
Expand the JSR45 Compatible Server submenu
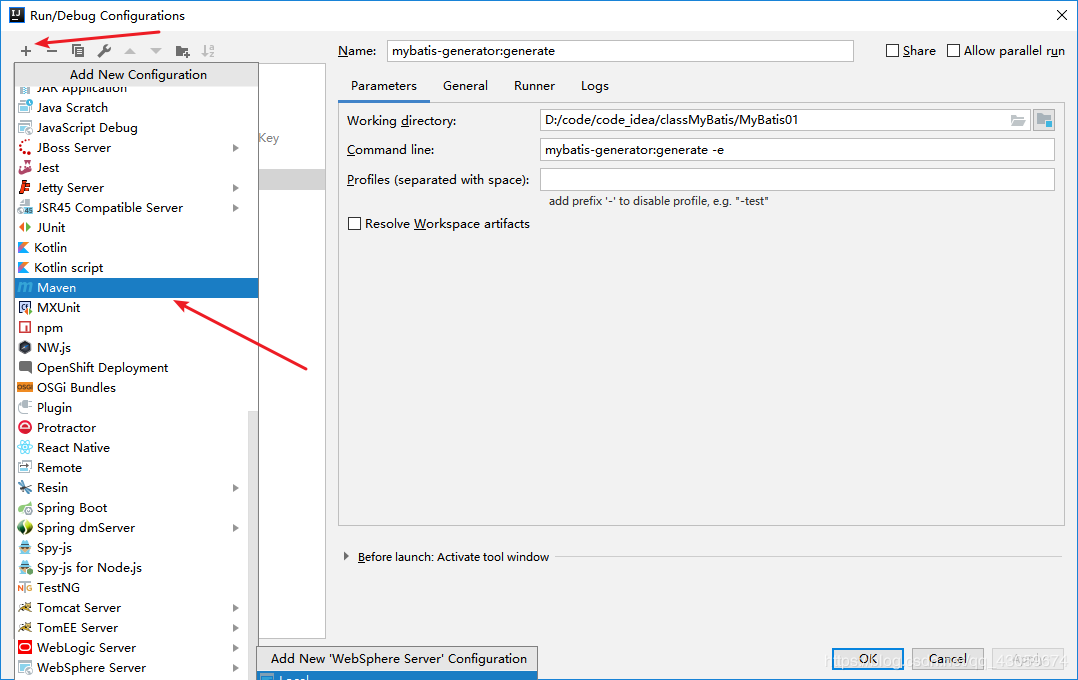pos(236,208)
